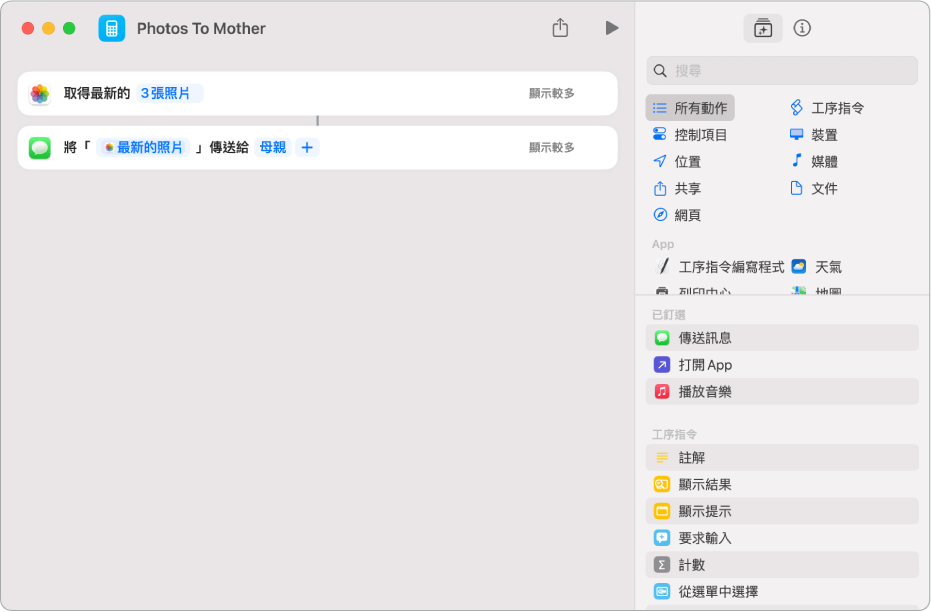931x612 pixels.
Task: Select the 媒體 category
Action: [814, 161]
